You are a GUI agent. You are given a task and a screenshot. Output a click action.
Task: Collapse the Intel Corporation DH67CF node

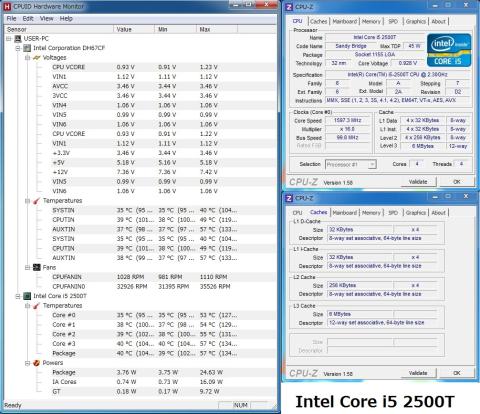(18, 48)
